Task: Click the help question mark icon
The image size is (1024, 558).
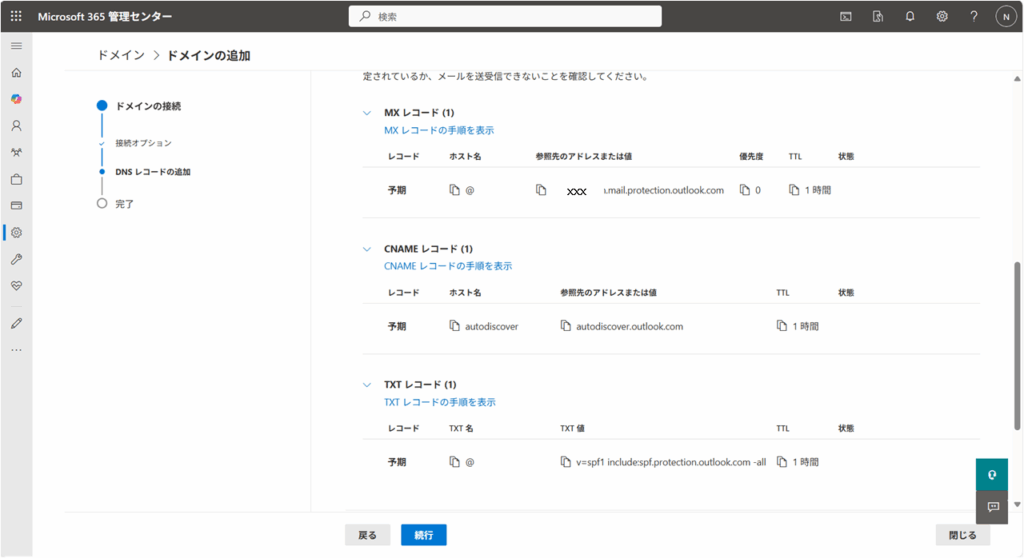Action: [973, 16]
